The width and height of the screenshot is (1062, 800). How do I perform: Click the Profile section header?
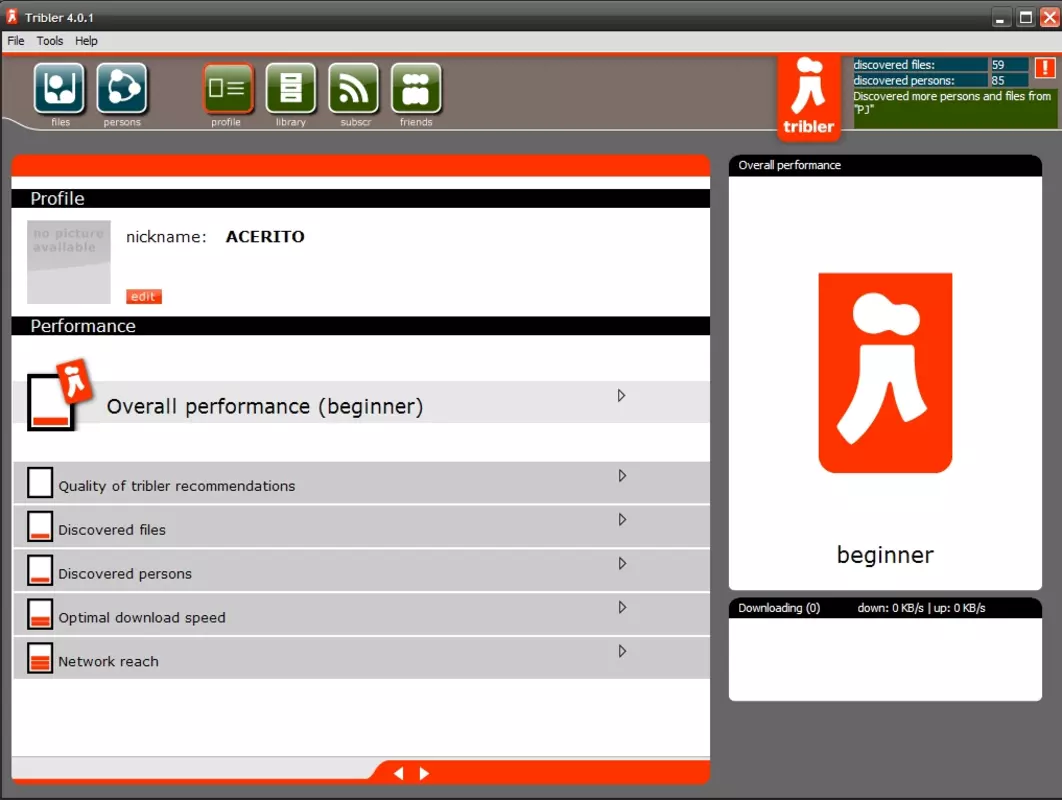coord(360,198)
